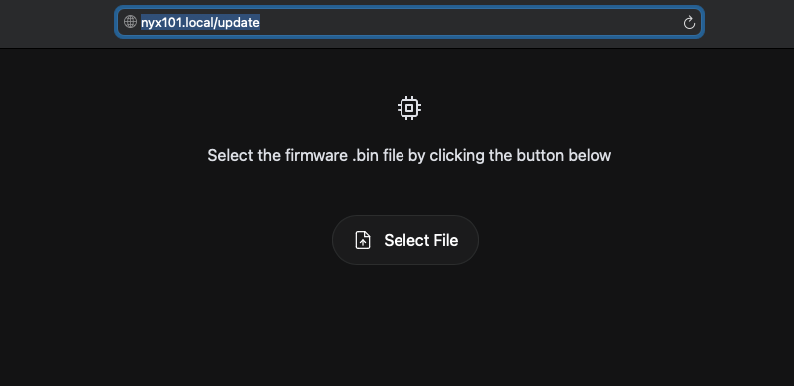Click the word "firmware" in the instruction
Screen dimensions: 794x386
tap(316, 156)
